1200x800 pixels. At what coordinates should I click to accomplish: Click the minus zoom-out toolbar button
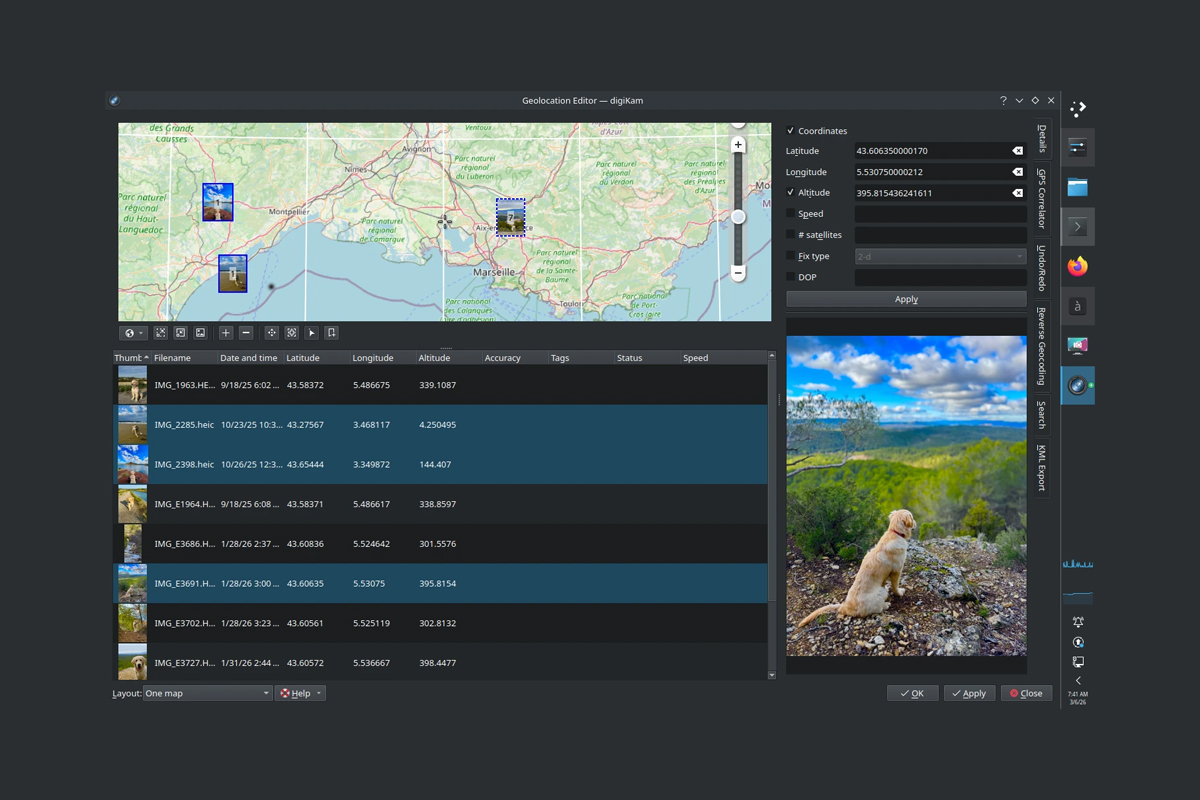click(246, 333)
